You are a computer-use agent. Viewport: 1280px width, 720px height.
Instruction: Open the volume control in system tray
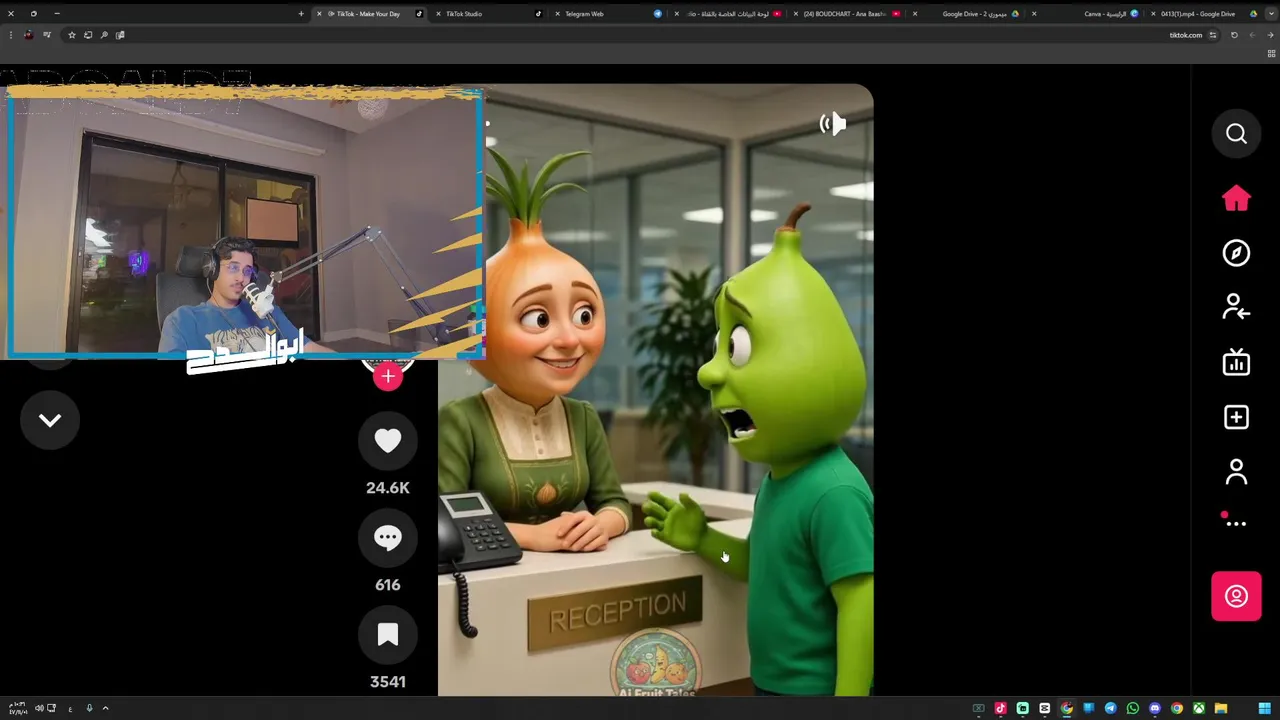[39, 709]
